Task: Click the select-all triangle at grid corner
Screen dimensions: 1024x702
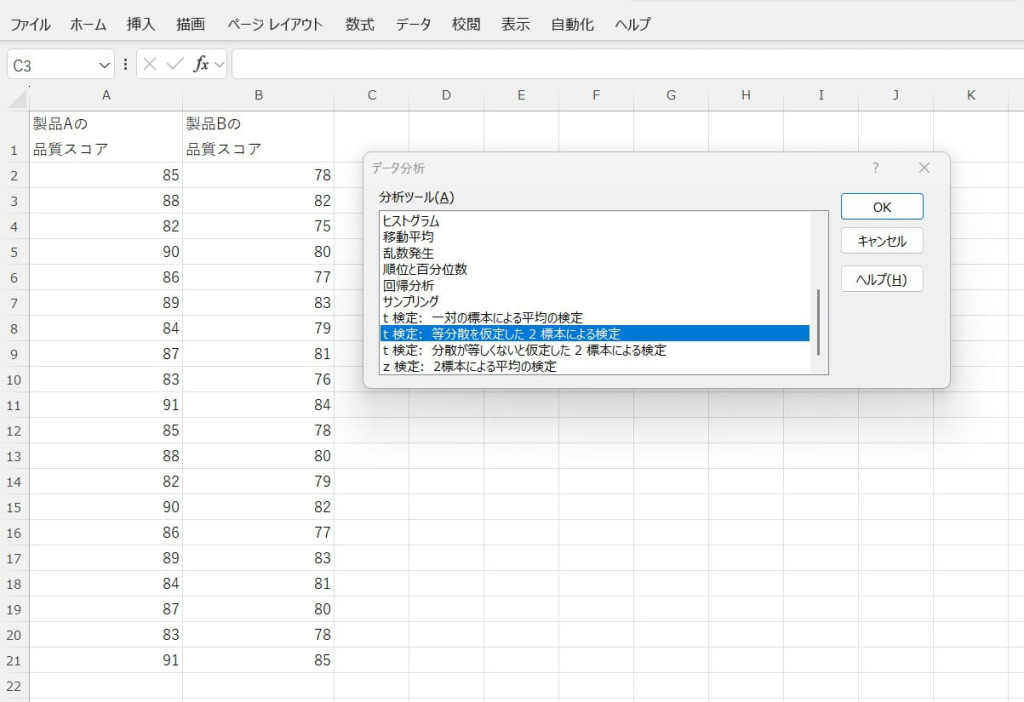Action: (18, 97)
